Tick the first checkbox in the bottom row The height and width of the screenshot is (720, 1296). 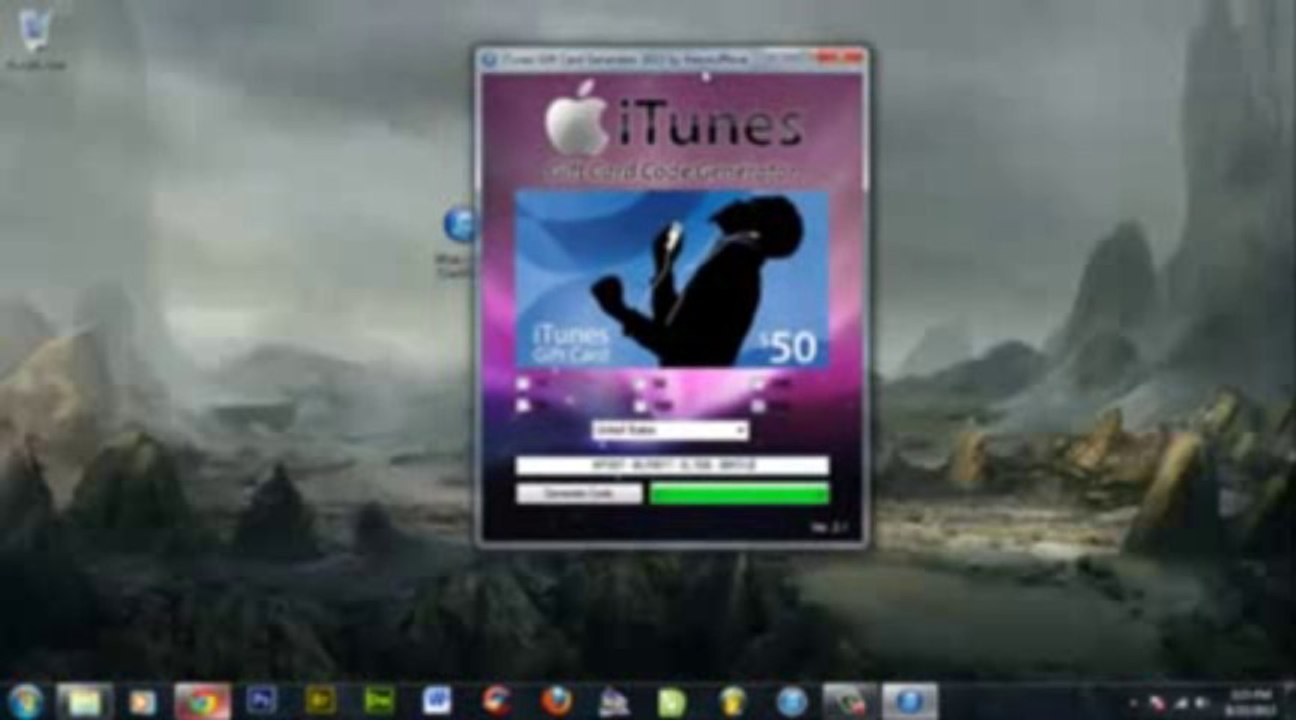coord(522,406)
